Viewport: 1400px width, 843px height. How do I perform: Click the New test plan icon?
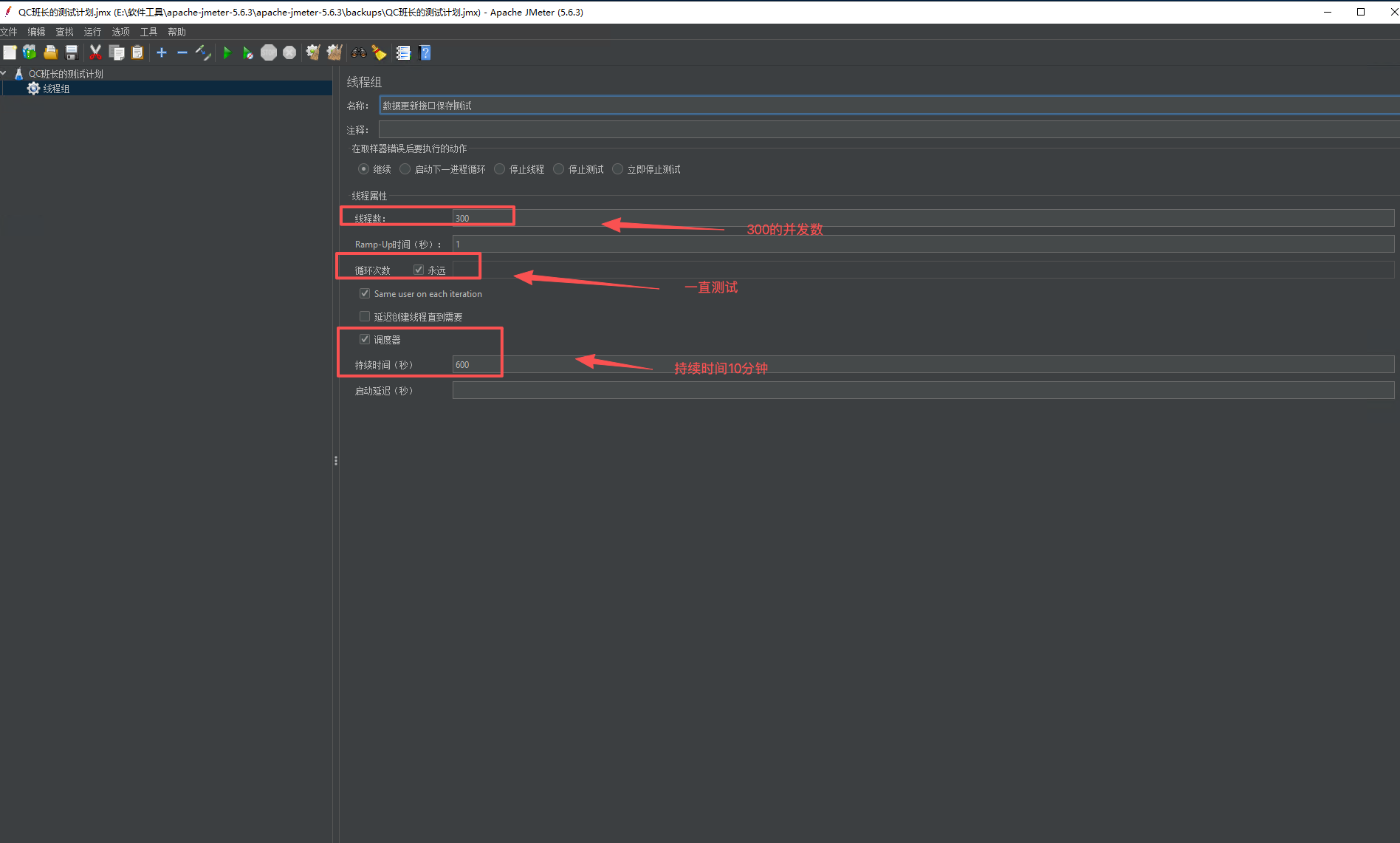10,52
